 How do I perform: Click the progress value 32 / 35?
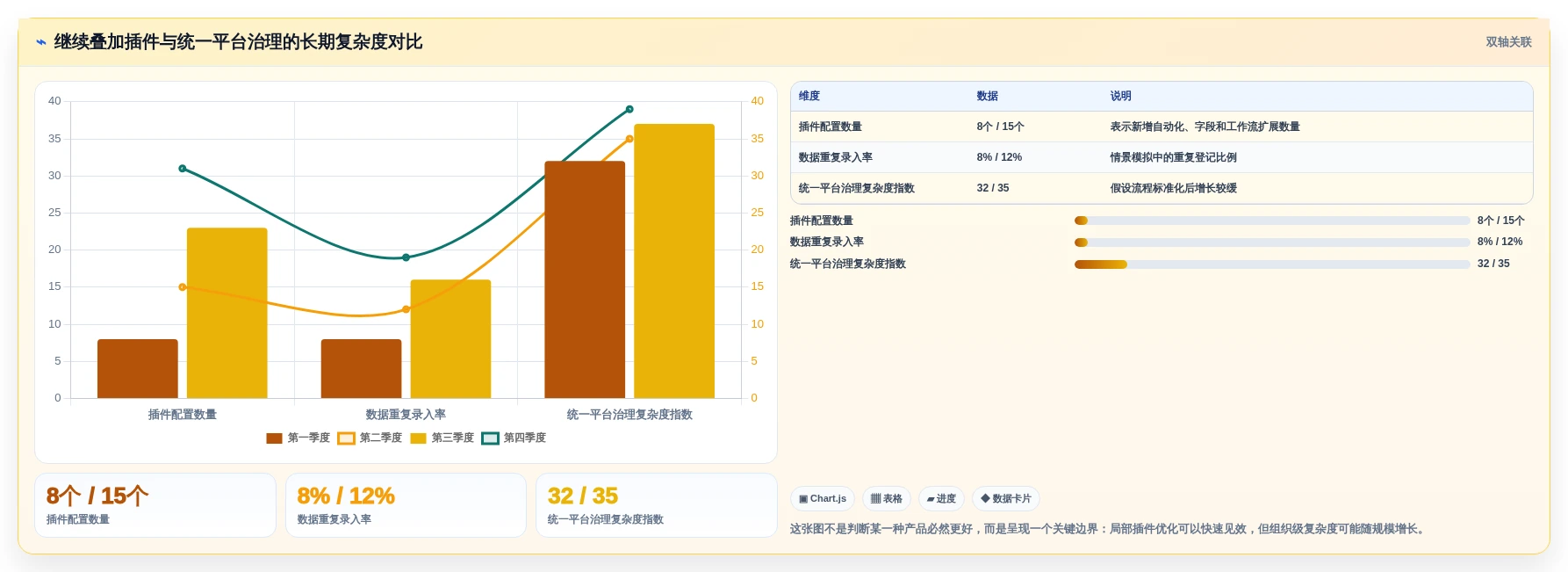1493,264
